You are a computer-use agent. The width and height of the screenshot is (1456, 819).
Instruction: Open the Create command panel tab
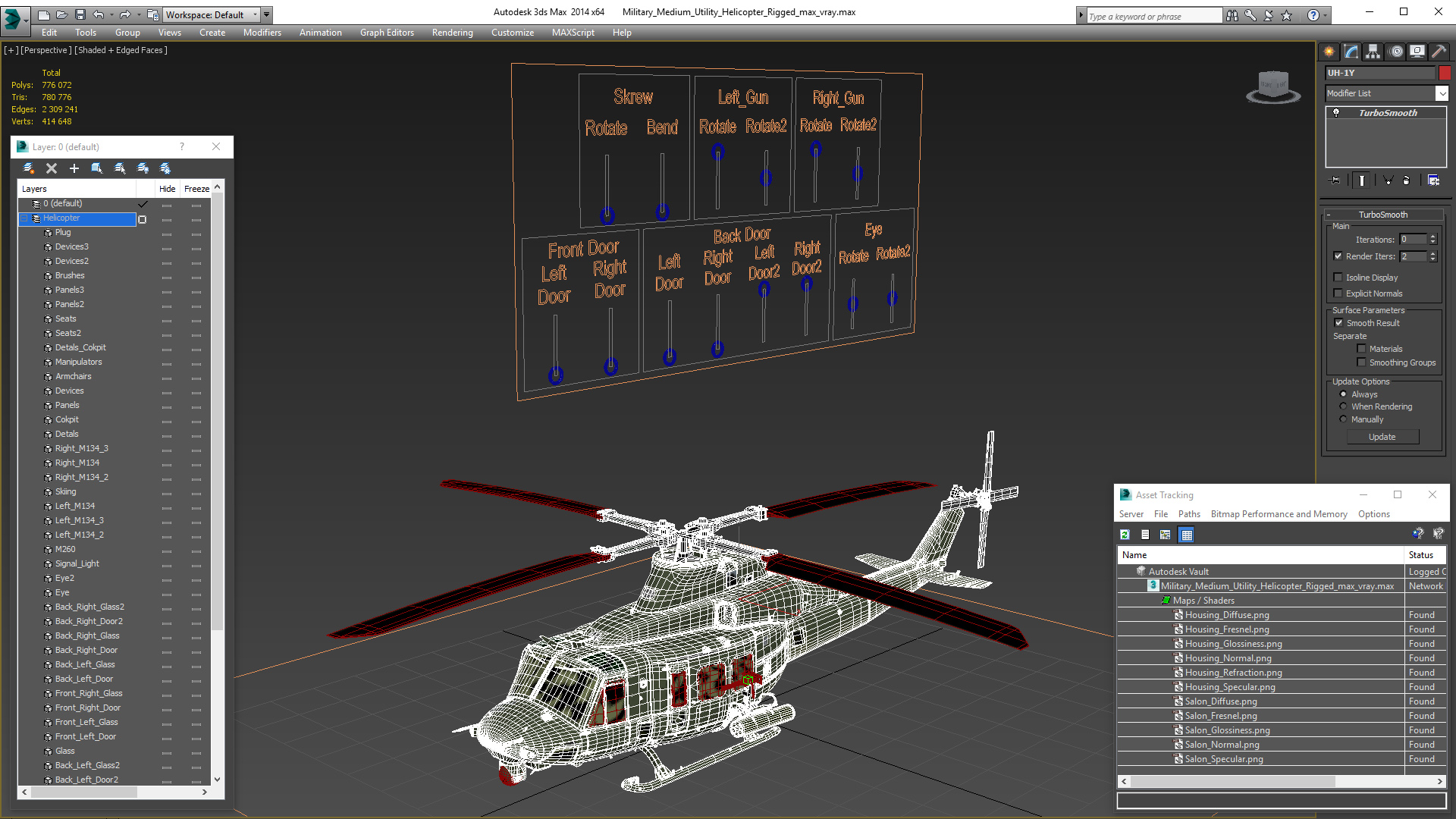pos(1329,52)
